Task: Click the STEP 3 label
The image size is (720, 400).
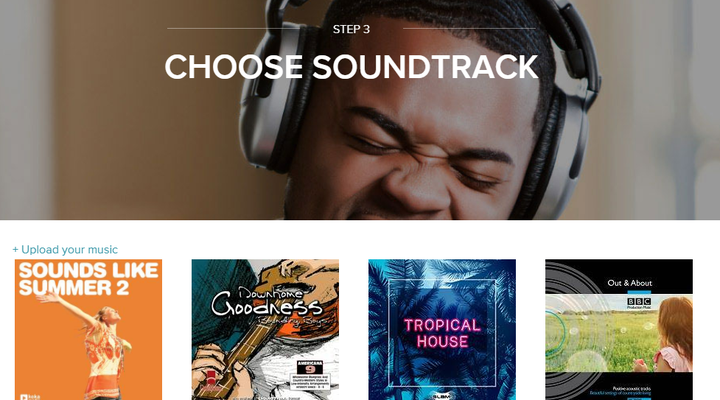Action: pos(351,29)
